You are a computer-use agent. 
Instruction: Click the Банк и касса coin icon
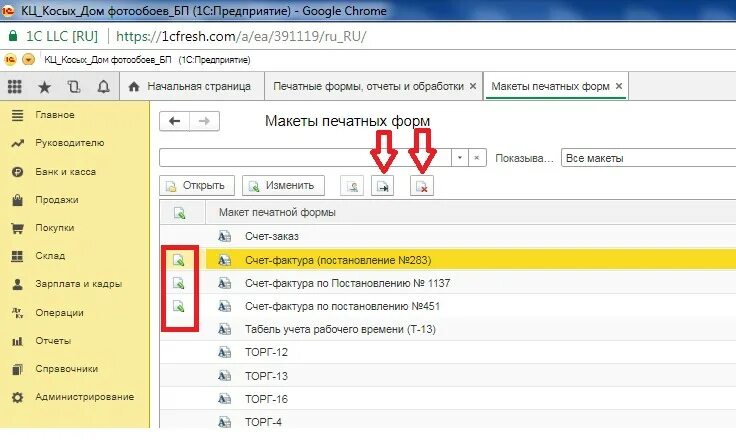coord(17,172)
